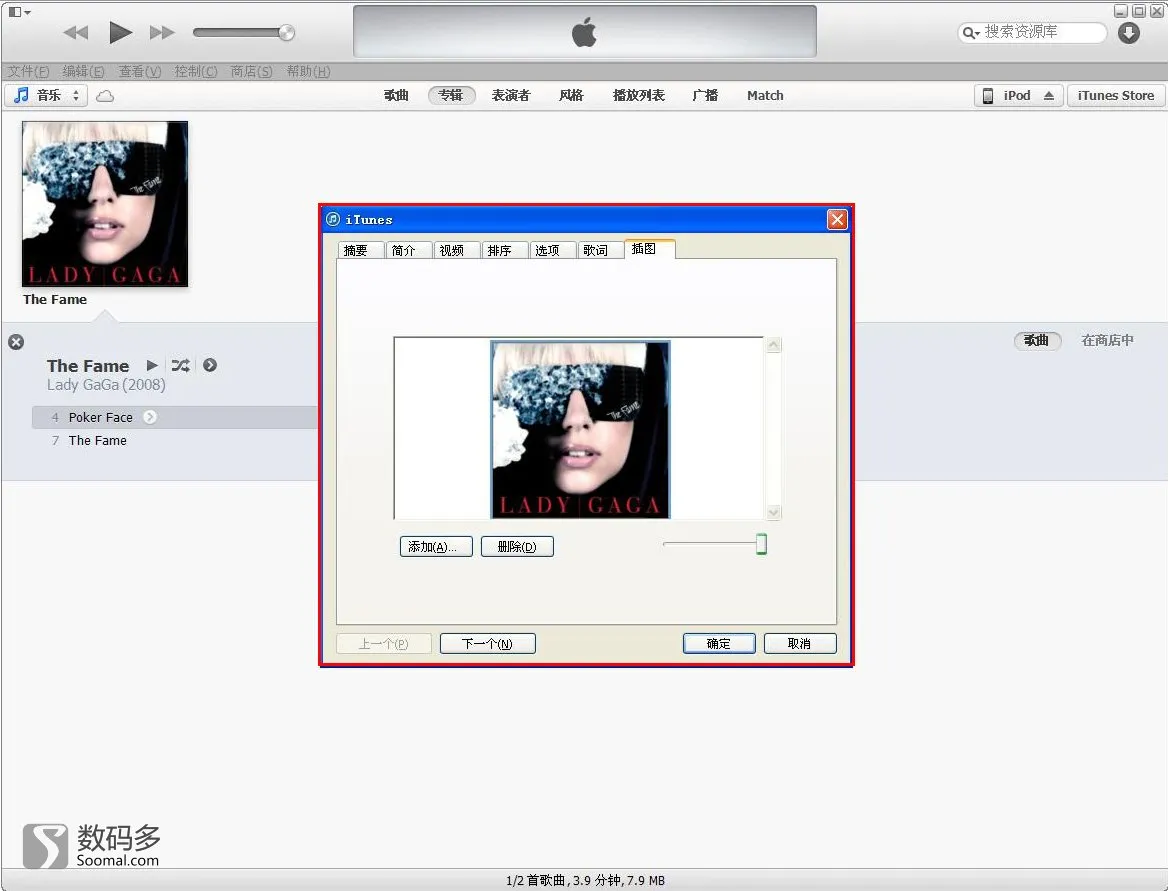This screenshot has height=891, width=1168.
Task: Start playback with the play button
Action: (120, 32)
